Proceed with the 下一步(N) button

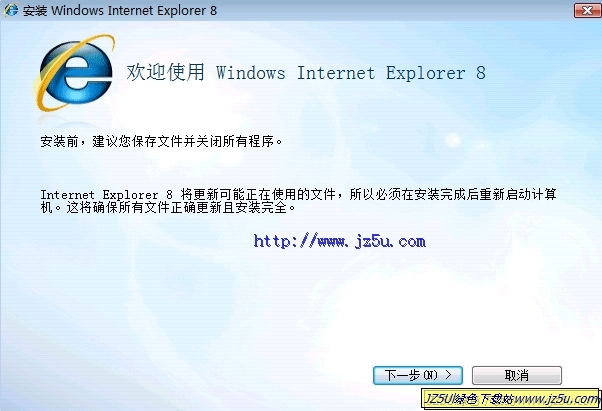418,375
